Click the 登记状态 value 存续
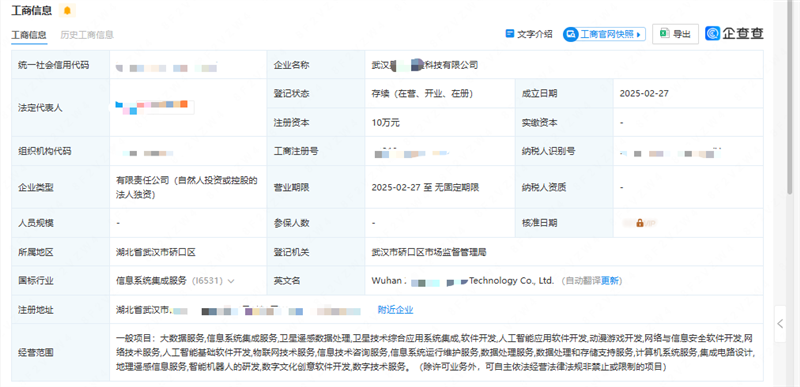 pos(423,93)
